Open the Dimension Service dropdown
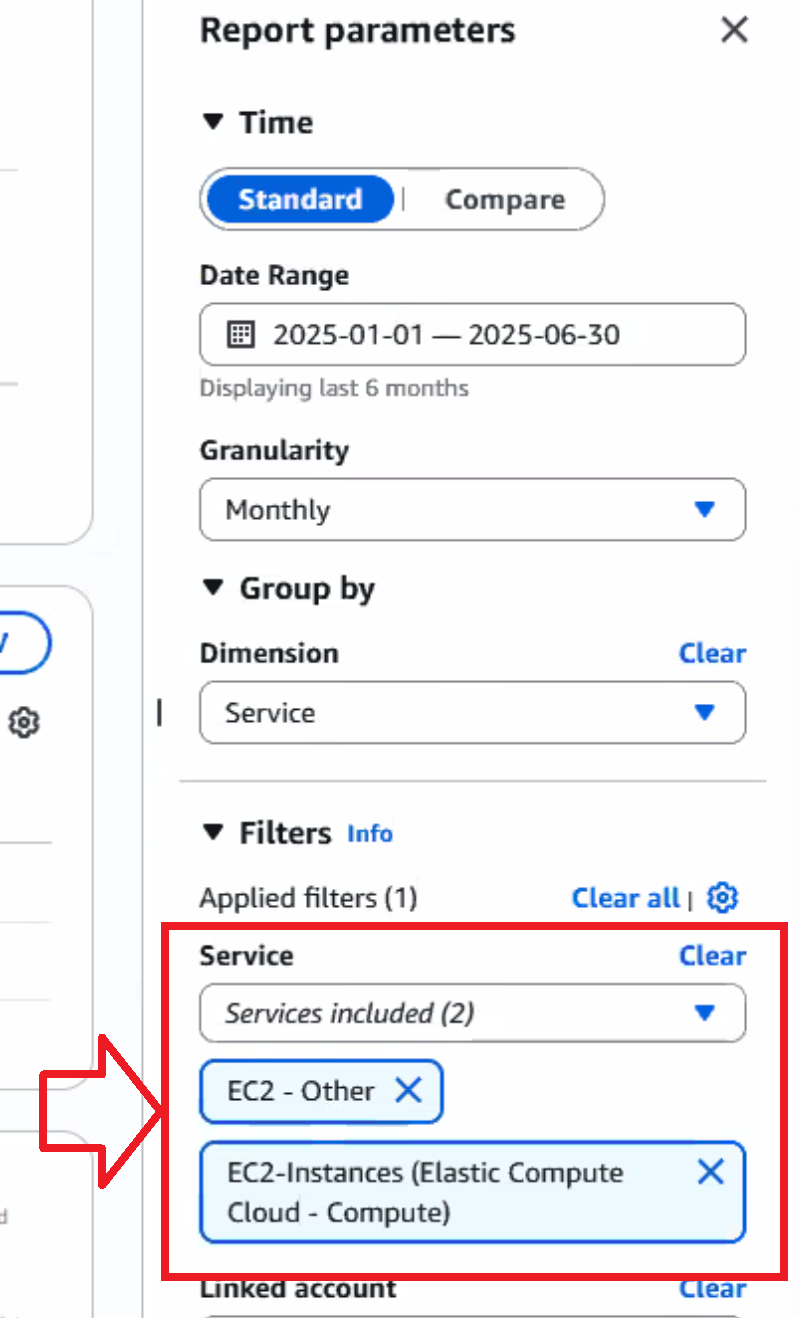This screenshot has width=800, height=1318. coord(473,713)
